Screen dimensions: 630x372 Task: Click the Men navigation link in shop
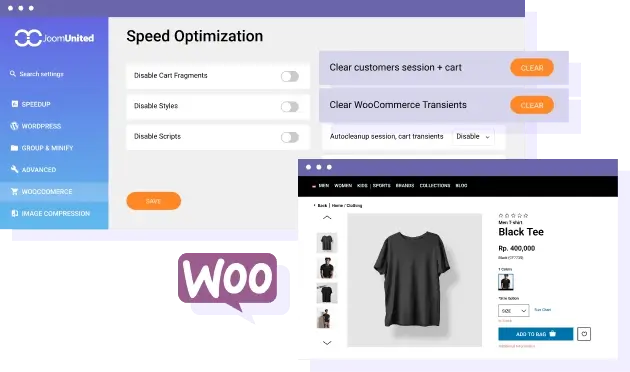(323, 186)
